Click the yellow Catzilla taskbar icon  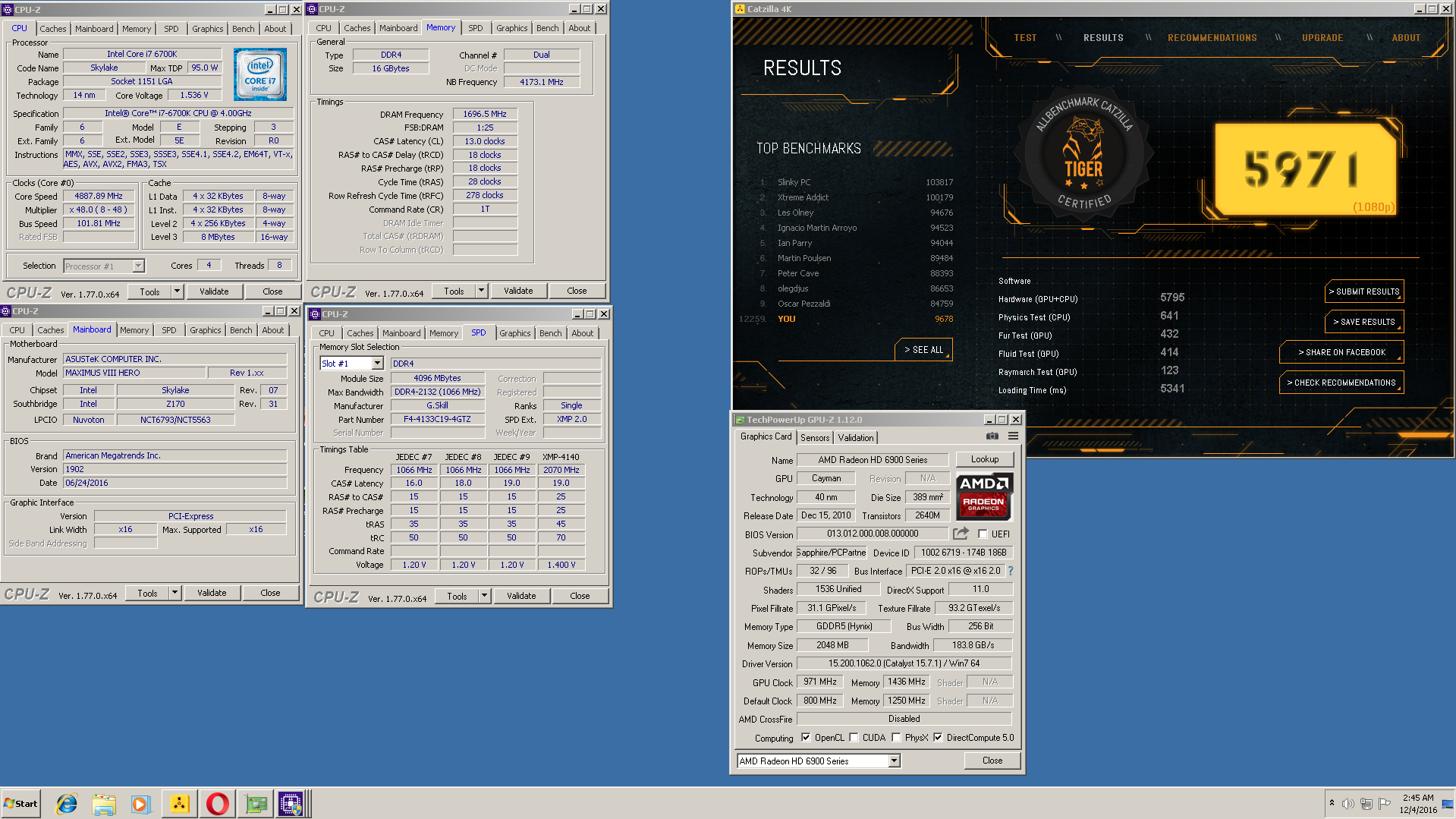(x=180, y=804)
